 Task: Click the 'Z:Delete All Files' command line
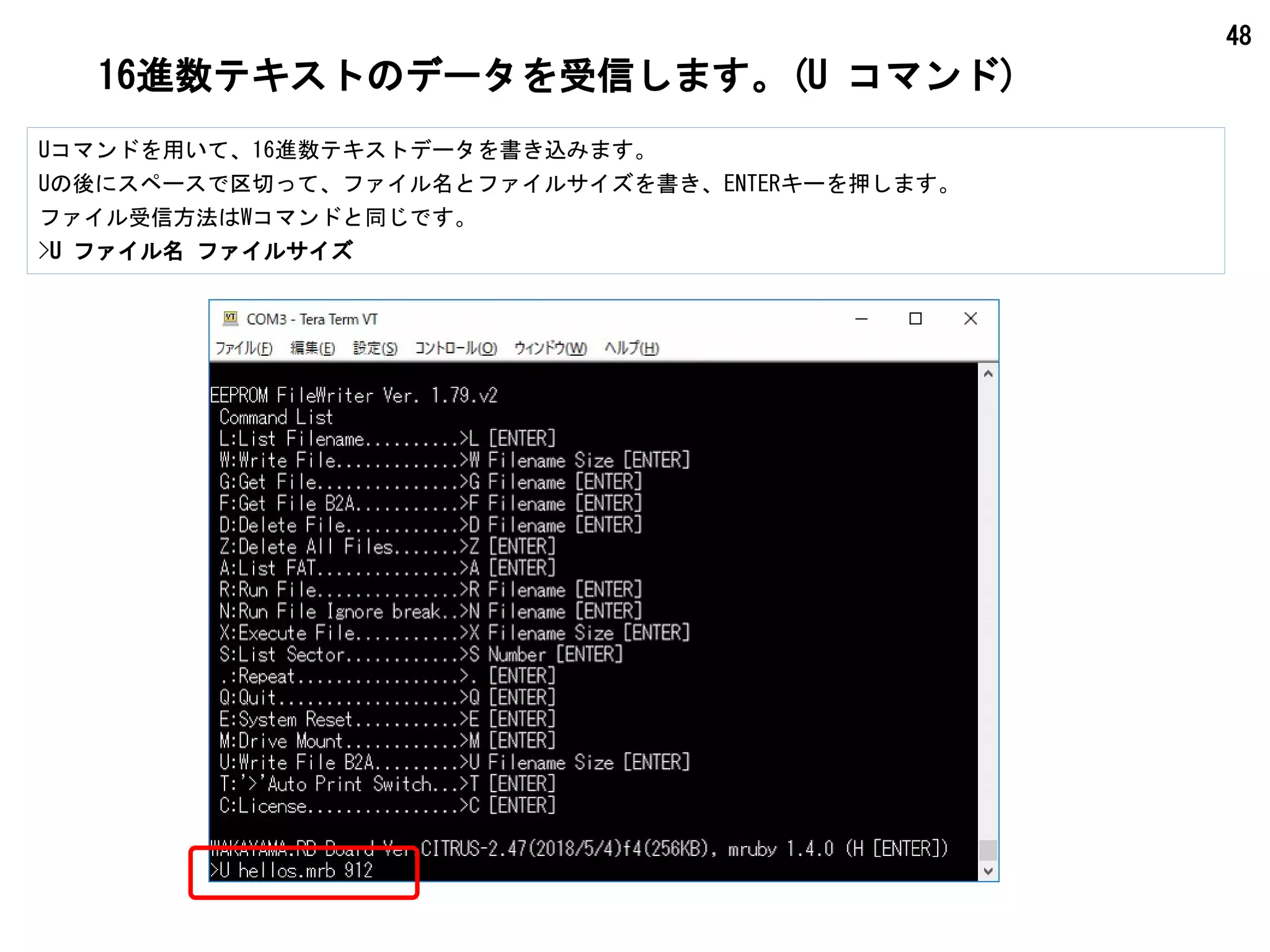click(x=388, y=547)
